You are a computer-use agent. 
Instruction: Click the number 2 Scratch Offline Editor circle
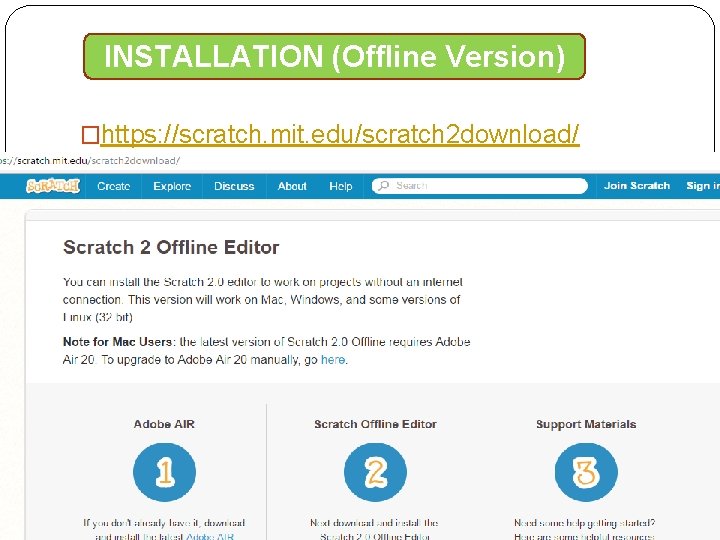point(375,472)
